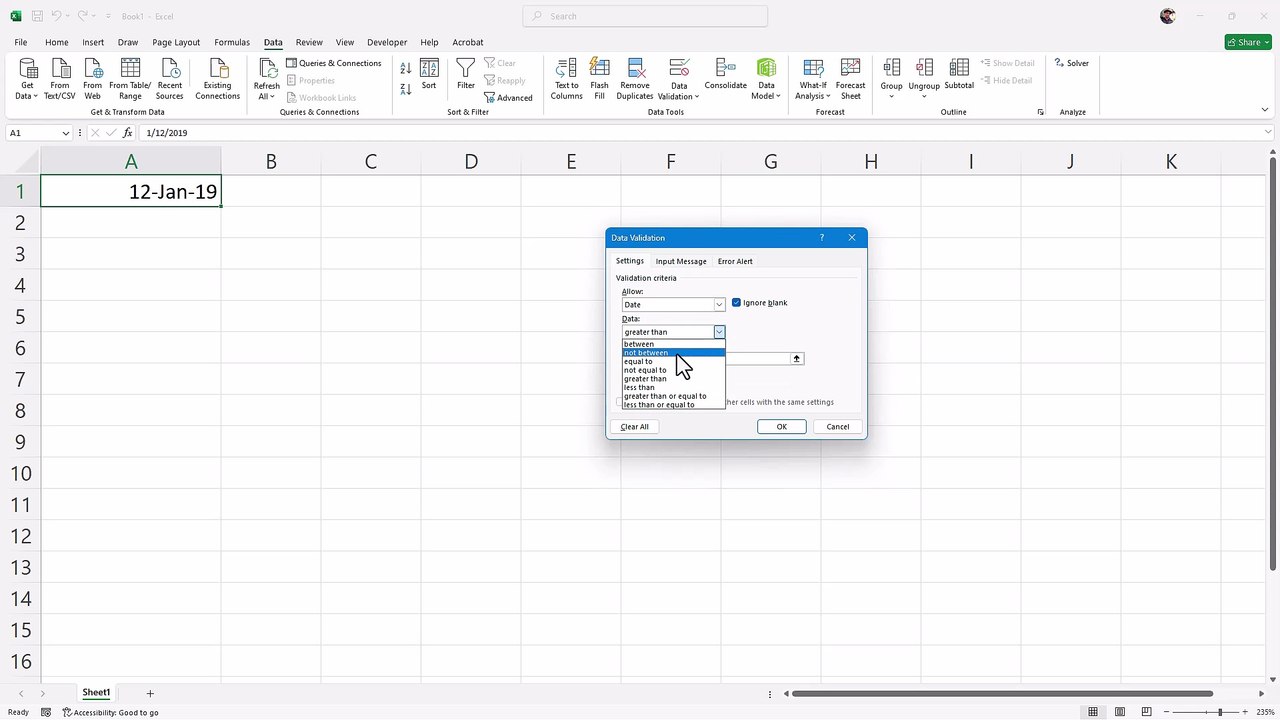Click the Clear All button
1280x720 pixels.
(x=634, y=427)
